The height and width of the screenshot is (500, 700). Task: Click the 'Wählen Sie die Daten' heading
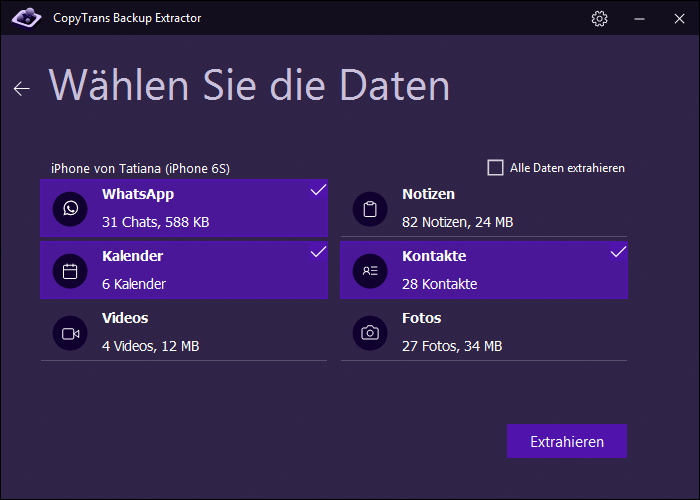click(x=249, y=85)
